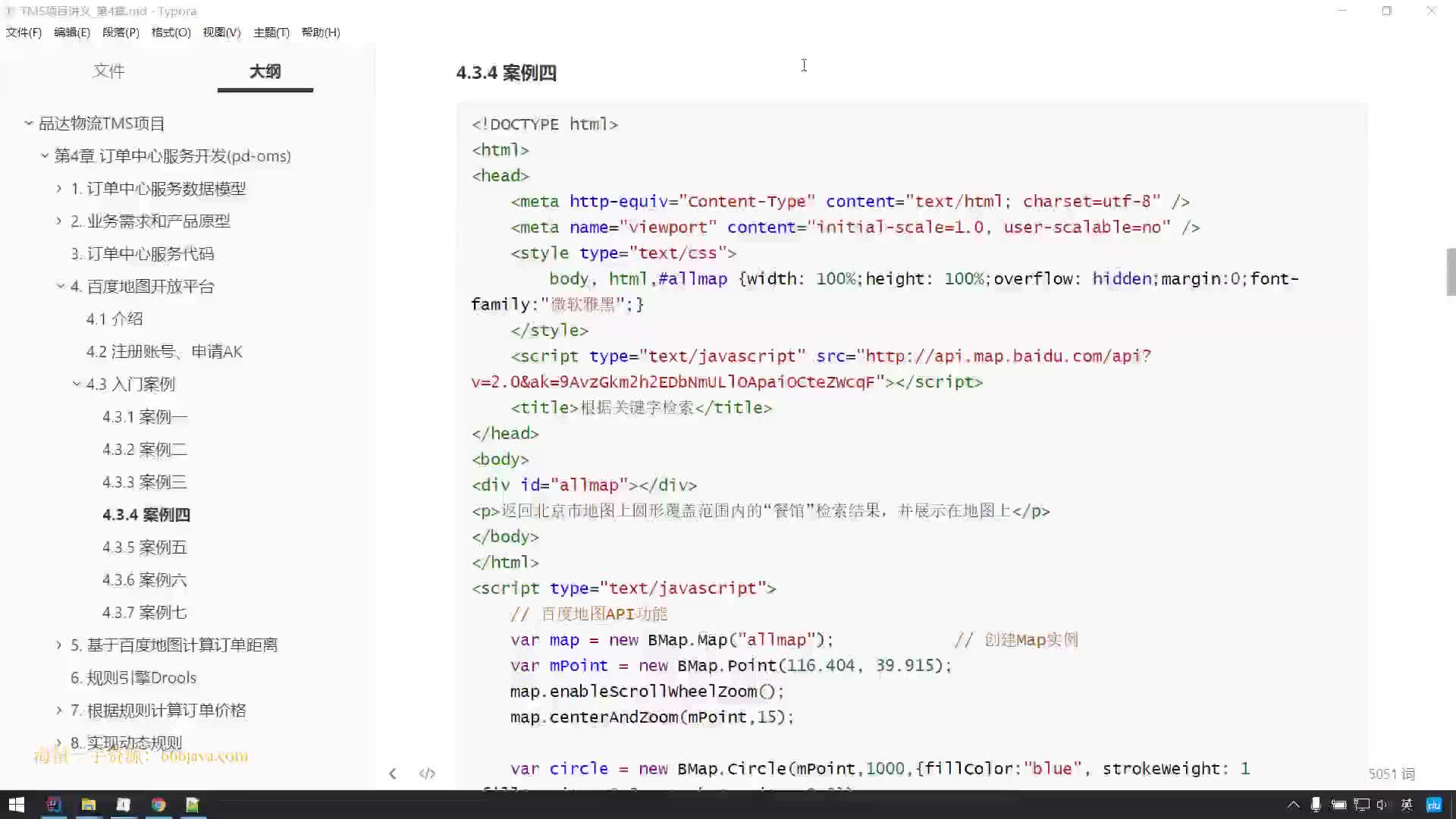The height and width of the screenshot is (819, 1456).
Task: Click the vertical scrollbar thumb
Action: tap(1451, 271)
